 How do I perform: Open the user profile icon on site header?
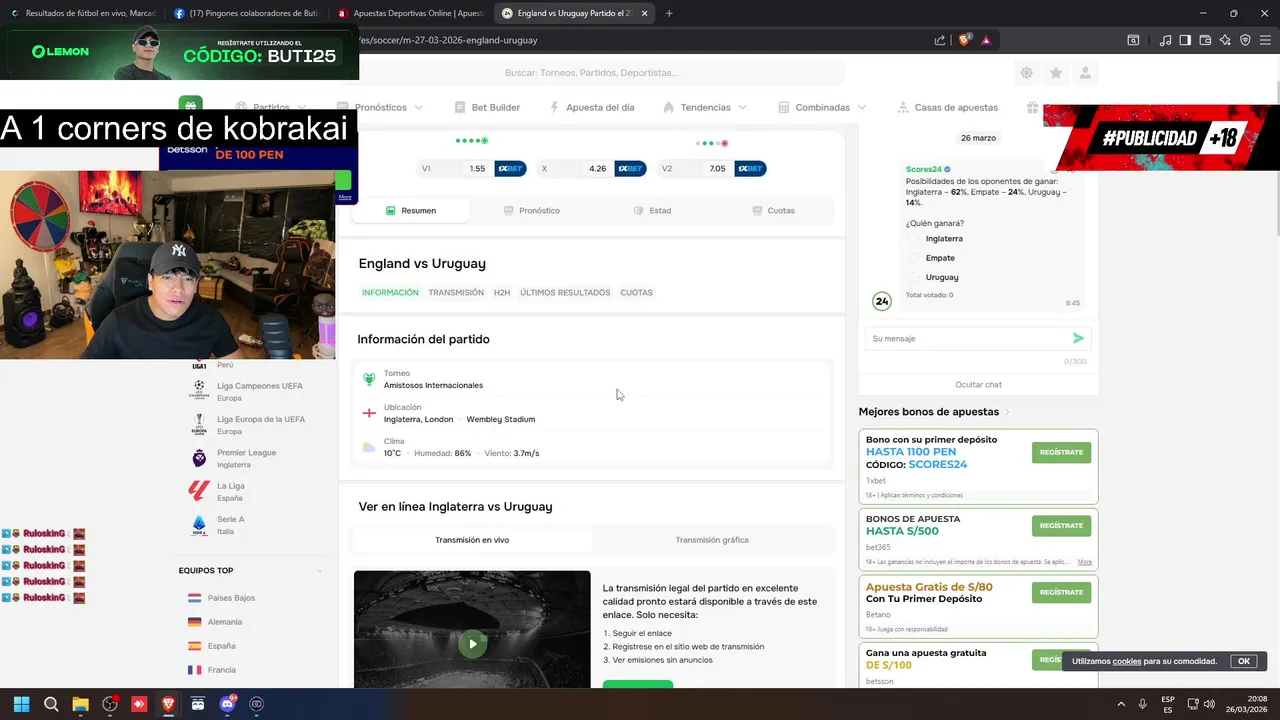click(1085, 73)
